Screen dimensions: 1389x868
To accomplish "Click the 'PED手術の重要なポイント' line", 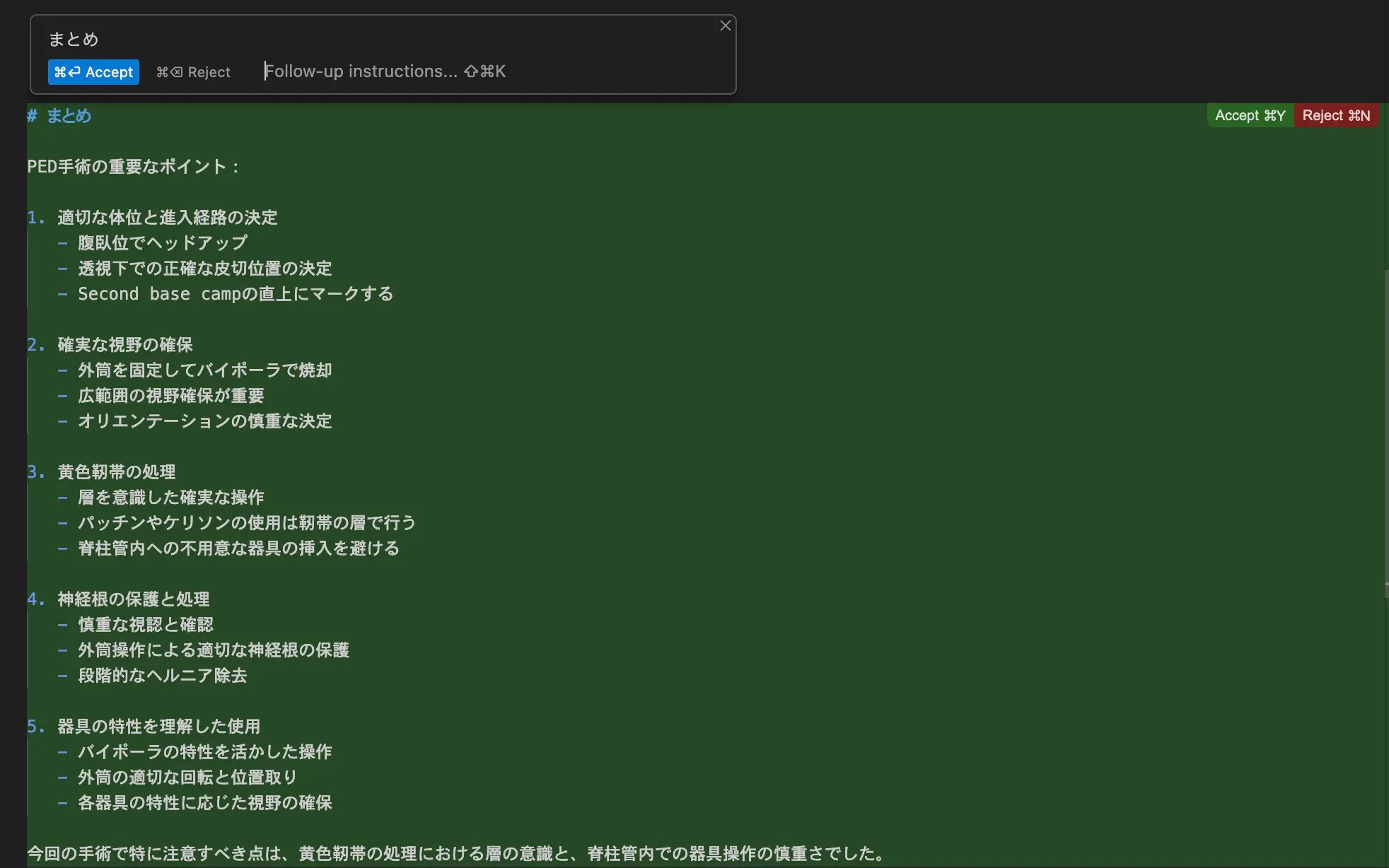I will (133, 167).
